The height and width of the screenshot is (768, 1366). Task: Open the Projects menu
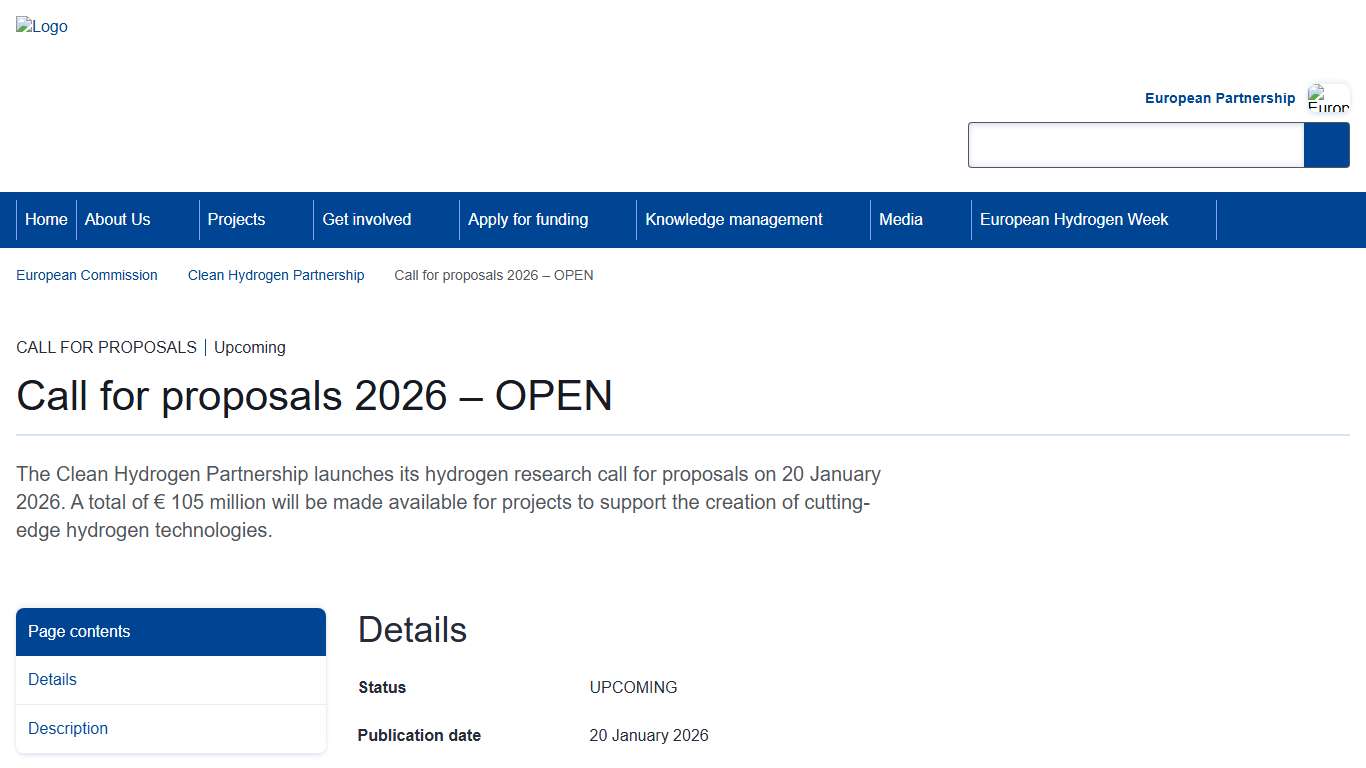tap(236, 219)
